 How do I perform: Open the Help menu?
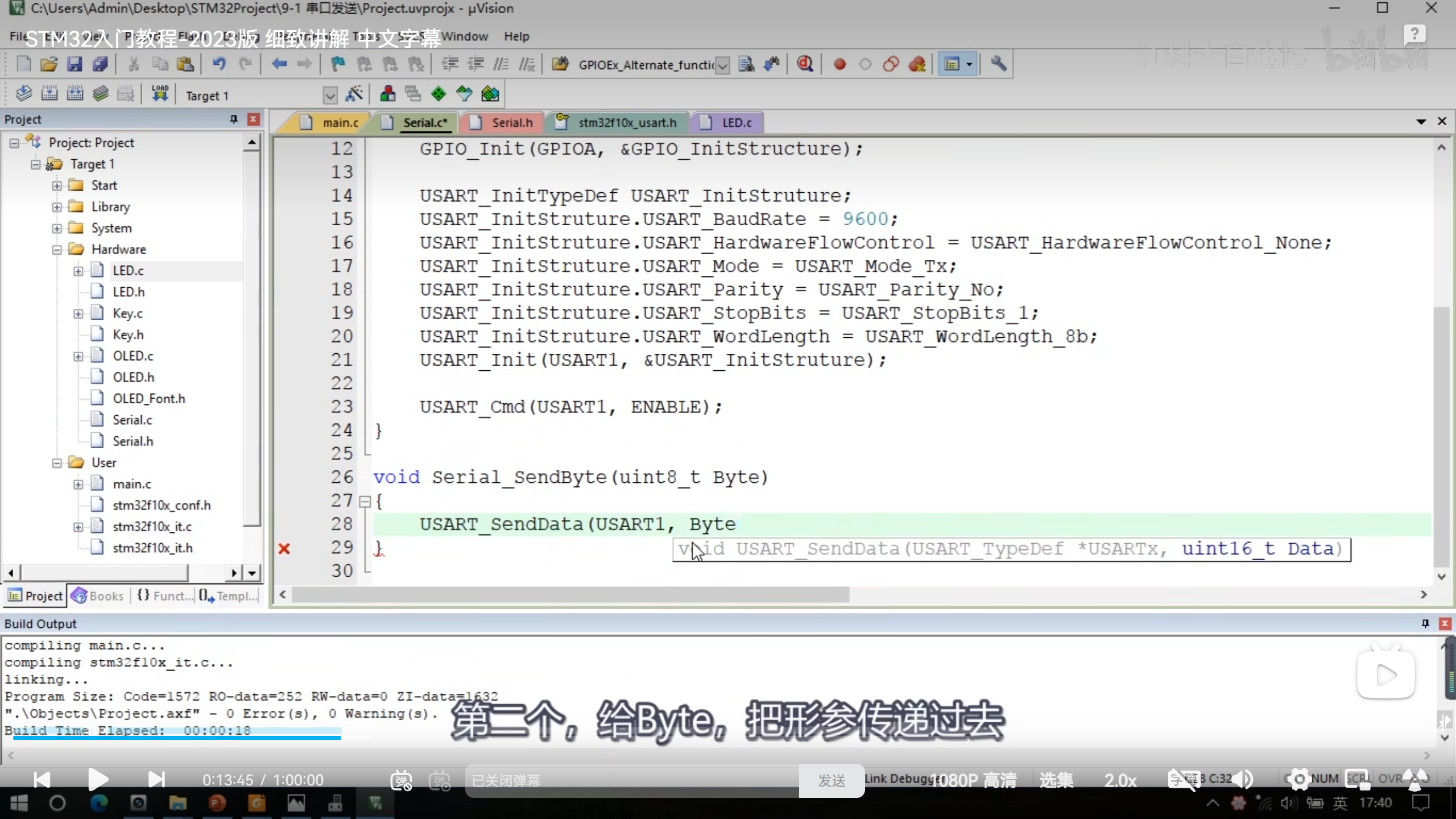click(x=516, y=36)
